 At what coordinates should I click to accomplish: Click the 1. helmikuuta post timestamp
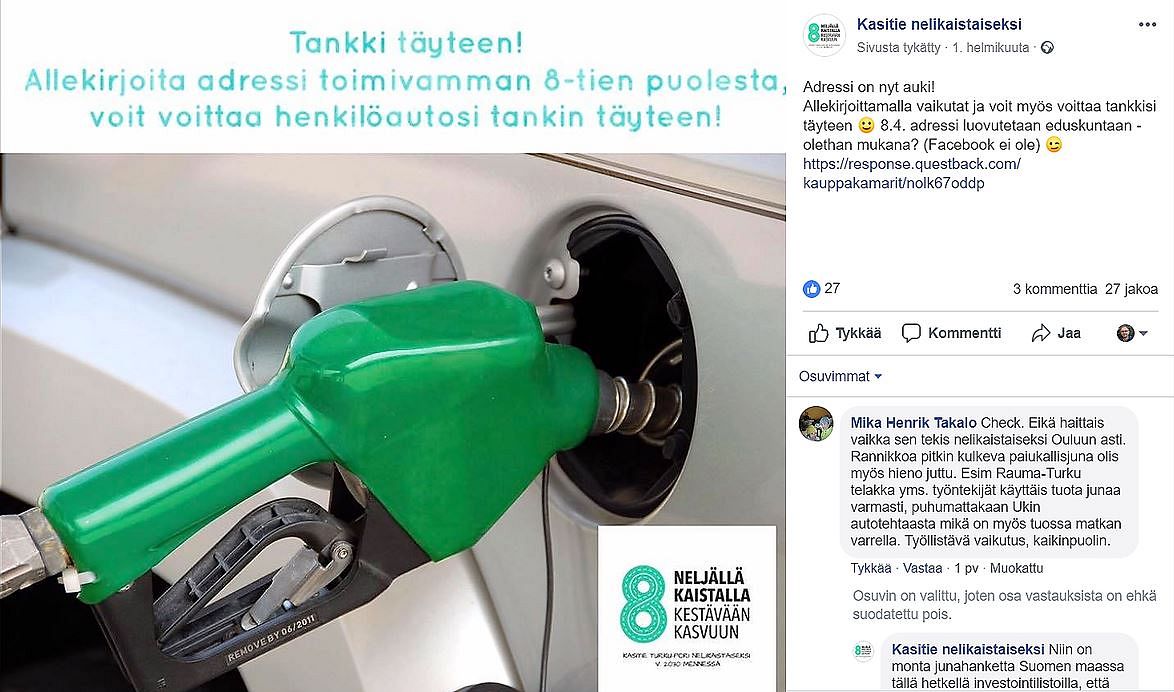tap(990, 48)
